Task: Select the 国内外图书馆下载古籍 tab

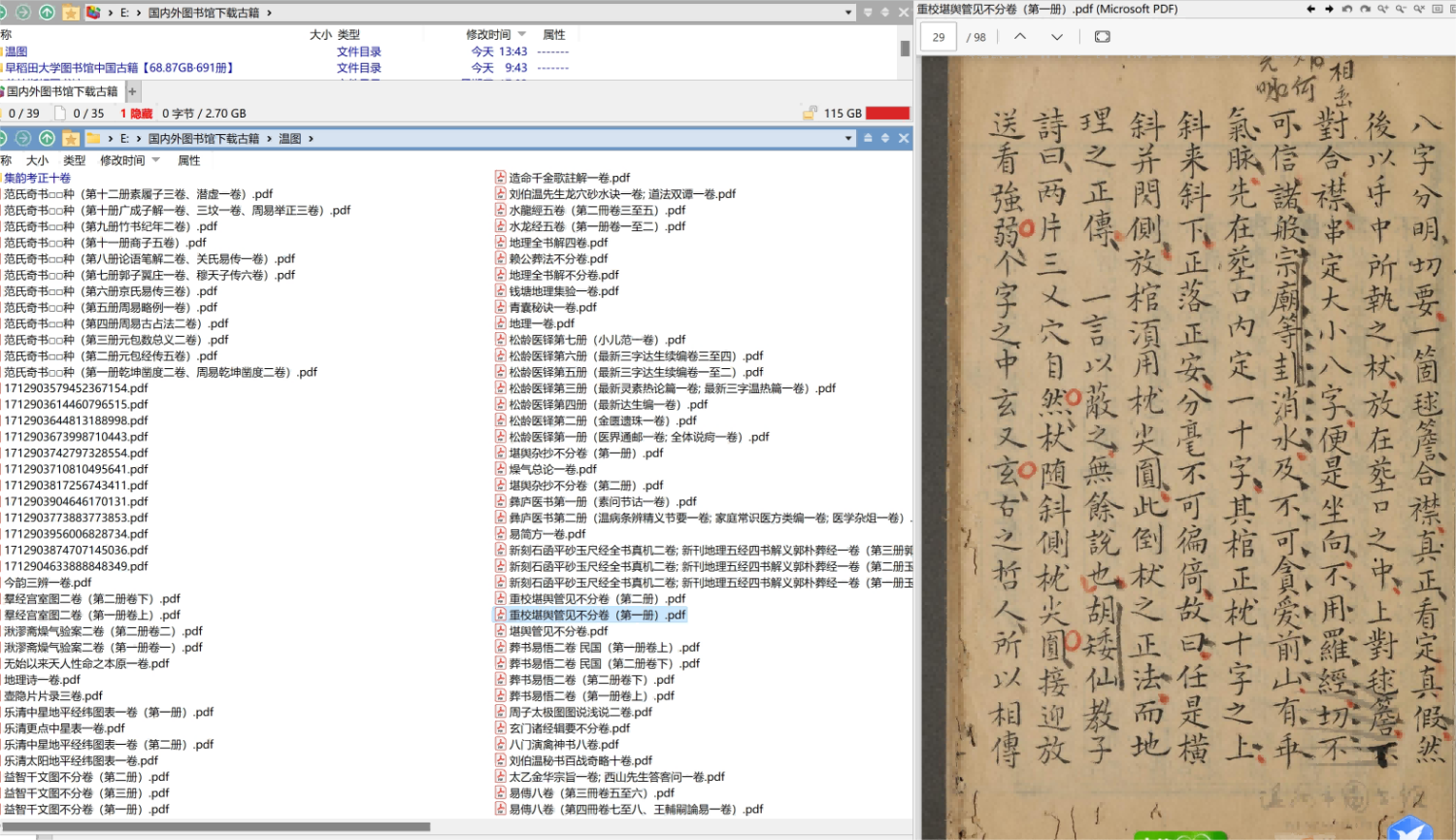Action: tap(62, 91)
